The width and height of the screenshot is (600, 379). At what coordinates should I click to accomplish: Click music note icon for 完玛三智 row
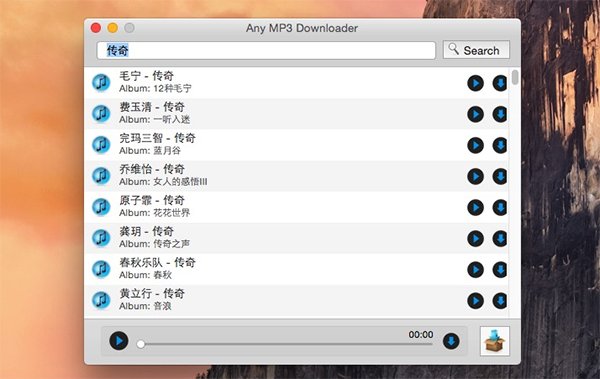tap(101, 145)
